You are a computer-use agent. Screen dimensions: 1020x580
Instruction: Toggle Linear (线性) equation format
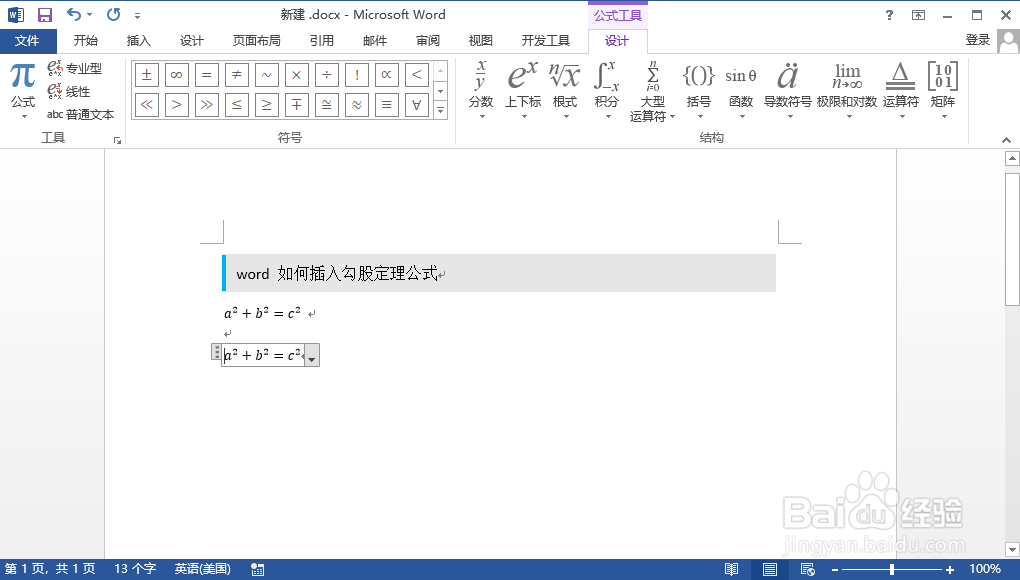point(69,91)
